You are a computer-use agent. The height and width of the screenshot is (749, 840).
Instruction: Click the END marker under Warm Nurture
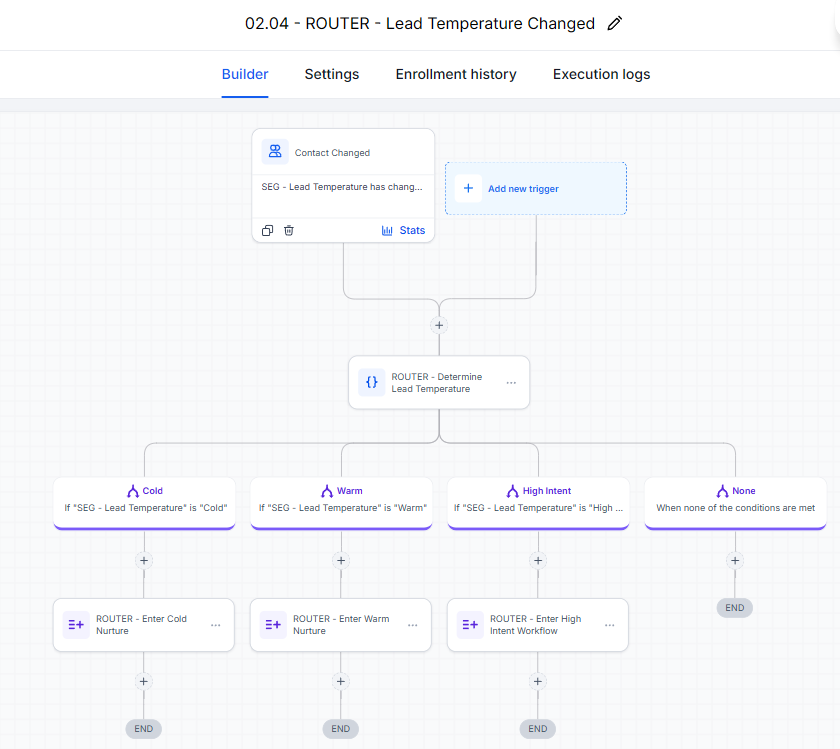click(341, 729)
